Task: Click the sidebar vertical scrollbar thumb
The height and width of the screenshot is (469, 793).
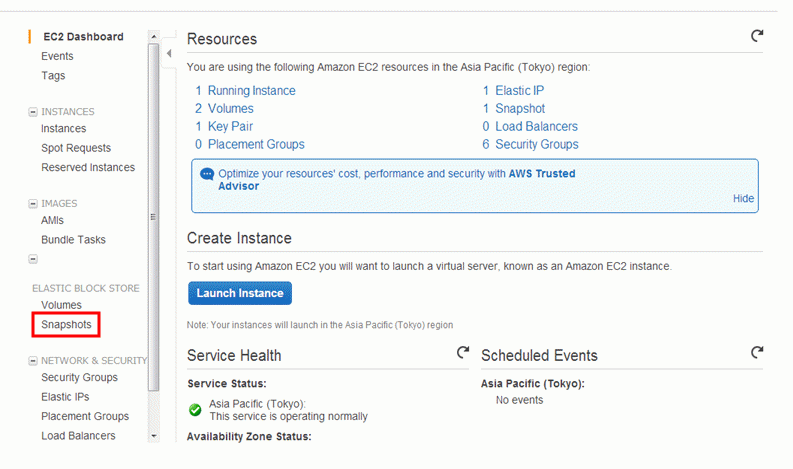Action: [x=154, y=217]
